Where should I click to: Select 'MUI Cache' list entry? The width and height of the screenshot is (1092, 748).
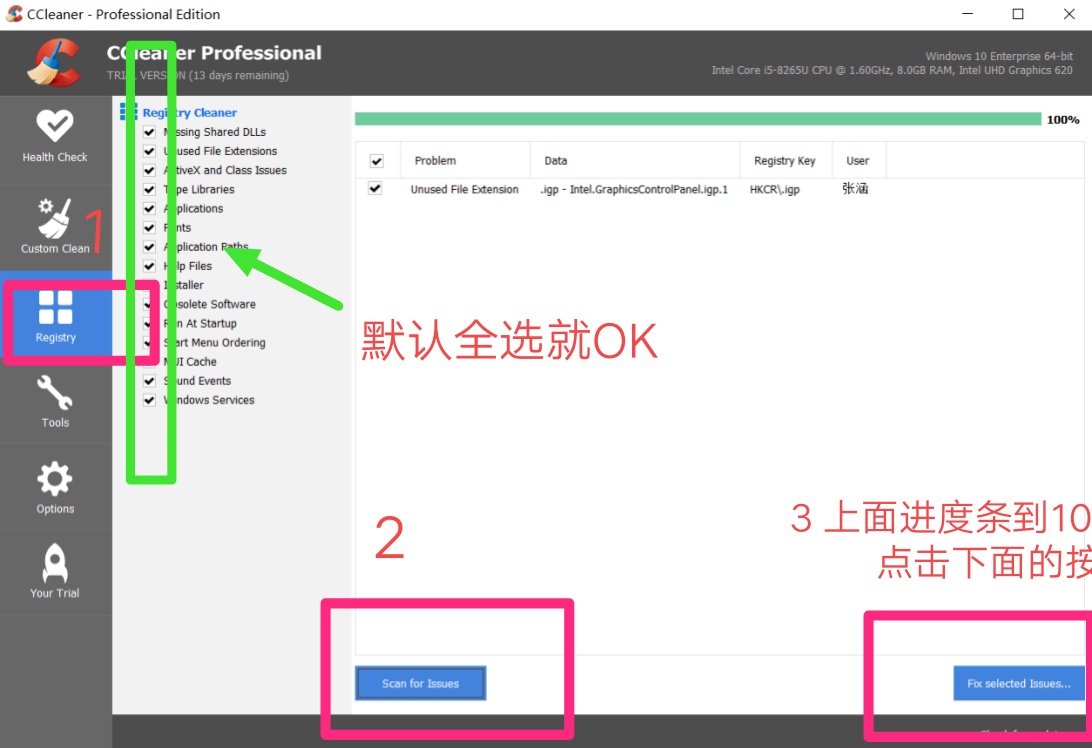[x=190, y=361]
